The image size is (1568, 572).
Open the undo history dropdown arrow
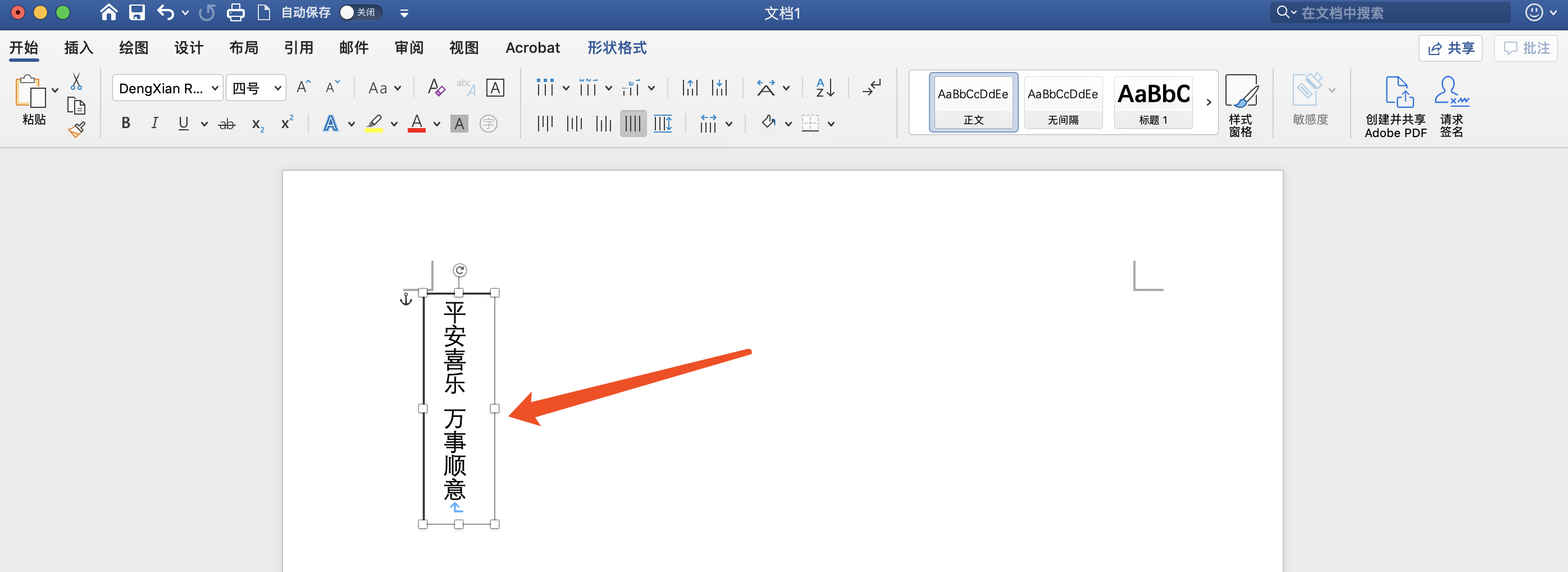[185, 13]
